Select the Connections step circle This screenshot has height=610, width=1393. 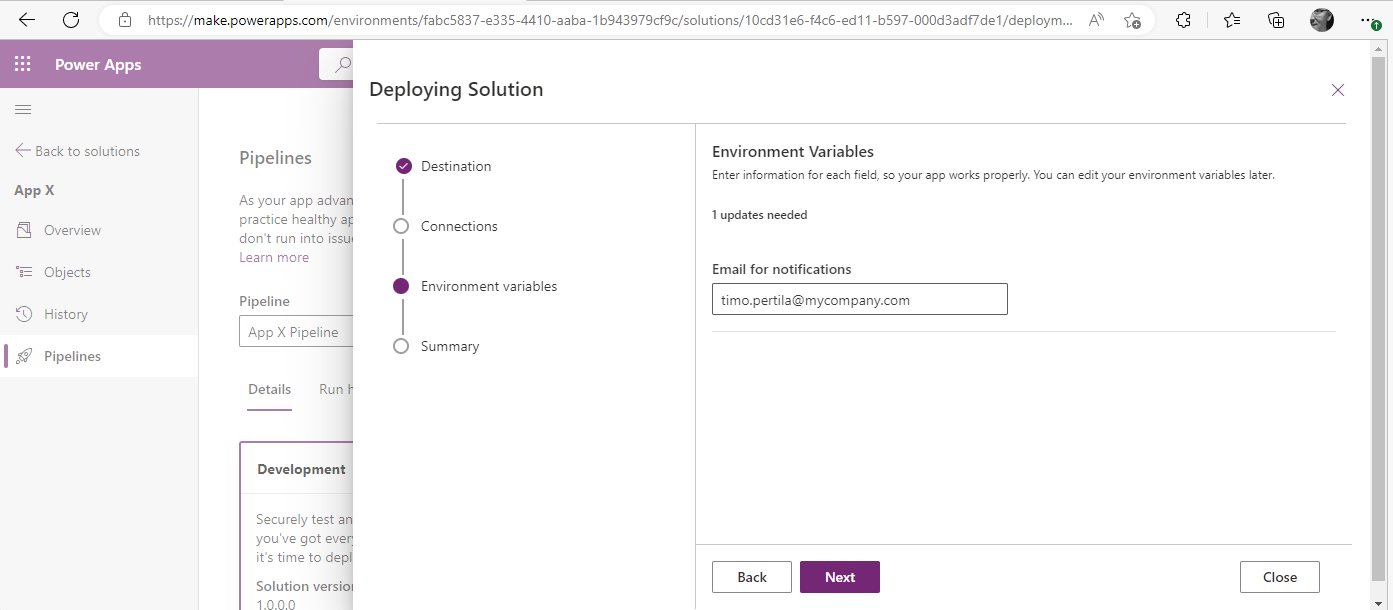[401, 226]
